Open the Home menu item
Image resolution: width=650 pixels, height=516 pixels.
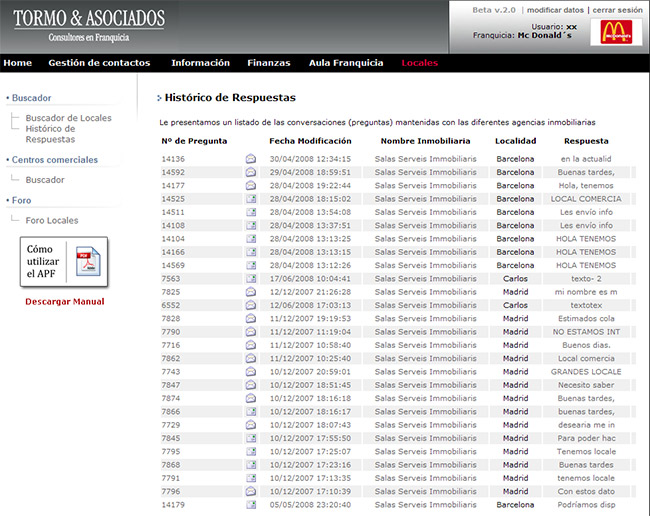pyautogui.click(x=18, y=63)
